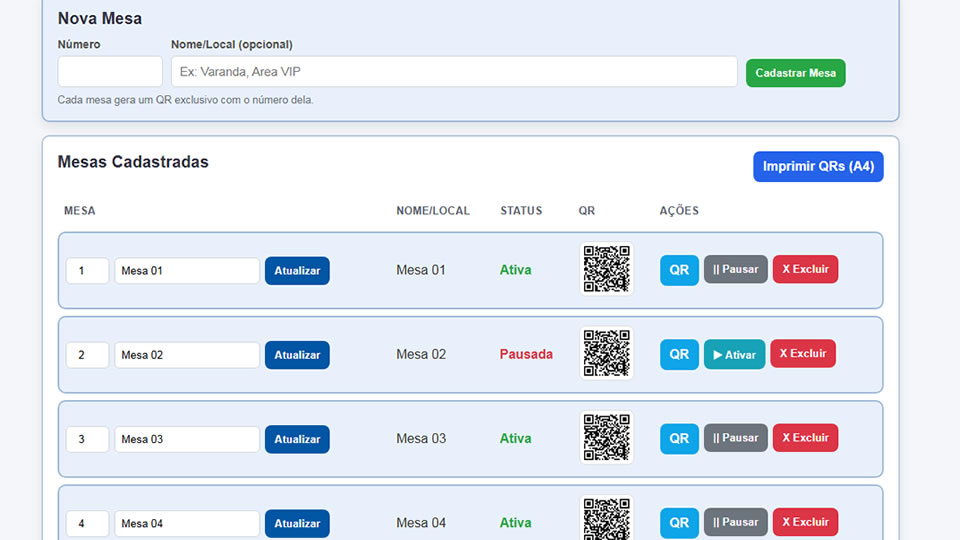Image resolution: width=960 pixels, height=540 pixels.
Task: Focus the Número input field in Nova Mesa
Action: (x=110, y=72)
